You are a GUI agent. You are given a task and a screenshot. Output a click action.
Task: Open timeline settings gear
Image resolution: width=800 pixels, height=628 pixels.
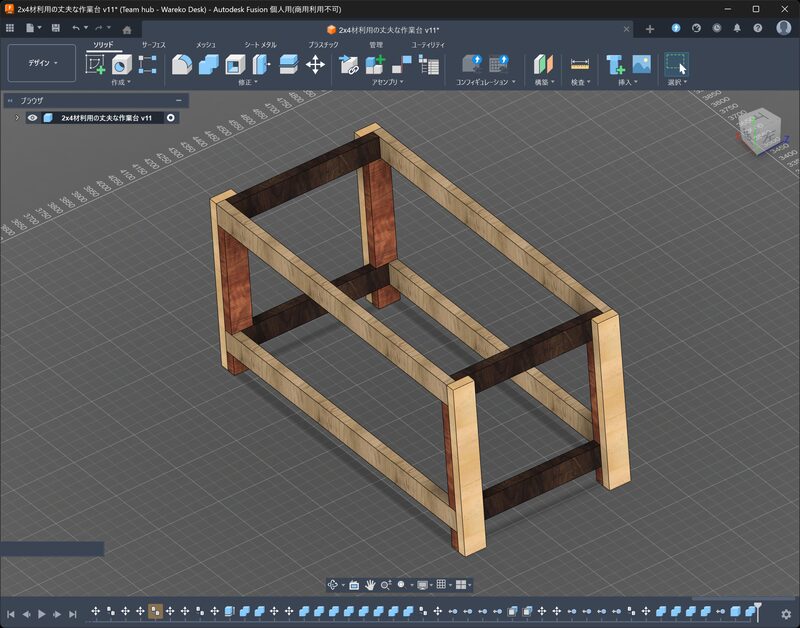coord(786,613)
